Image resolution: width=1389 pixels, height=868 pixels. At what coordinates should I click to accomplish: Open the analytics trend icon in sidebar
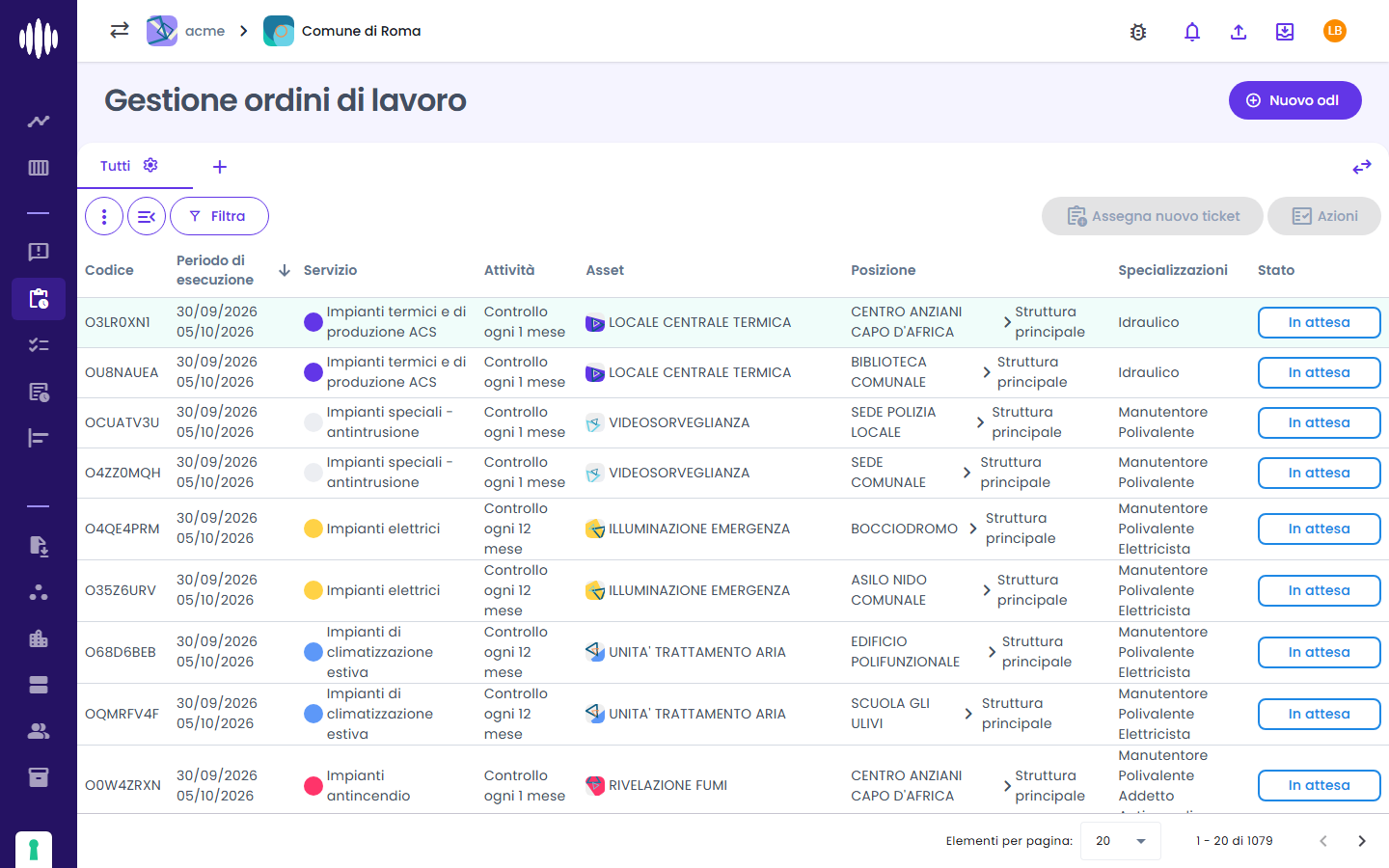(x=39, y=122)
